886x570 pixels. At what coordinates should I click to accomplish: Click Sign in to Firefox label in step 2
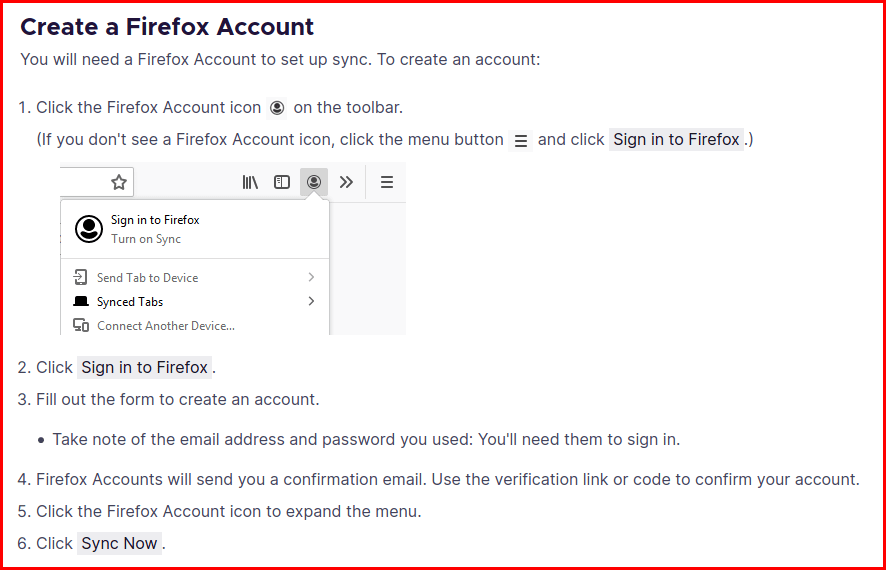[145, 367]
